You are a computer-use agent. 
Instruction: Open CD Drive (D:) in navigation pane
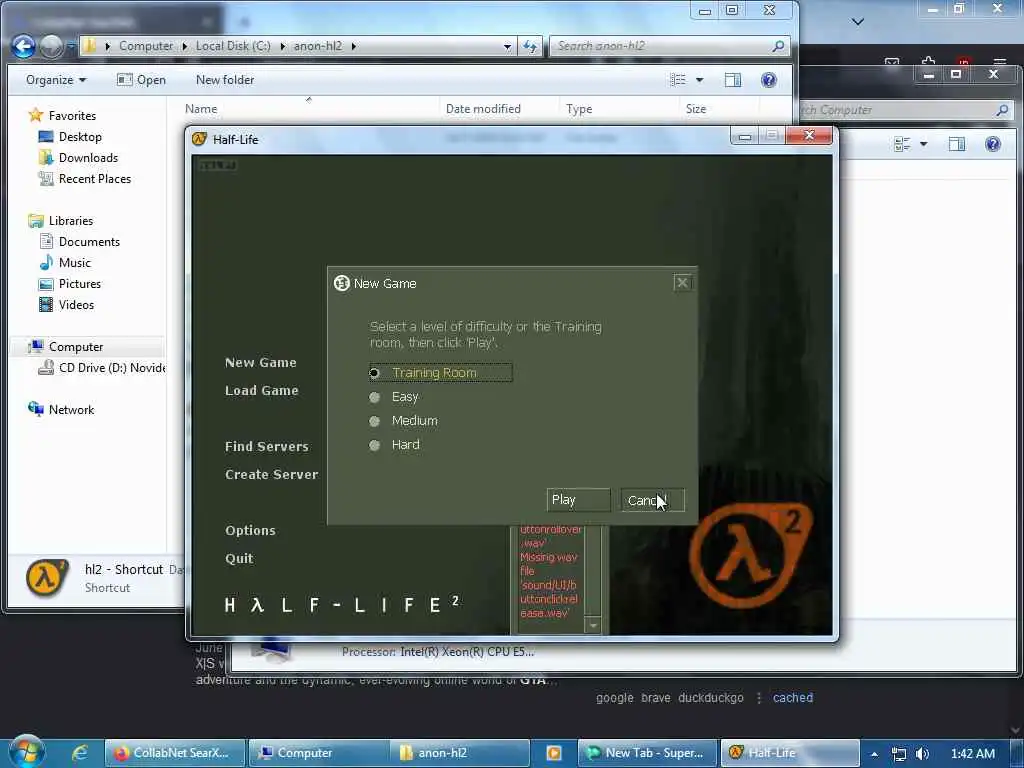click(102, 368)
